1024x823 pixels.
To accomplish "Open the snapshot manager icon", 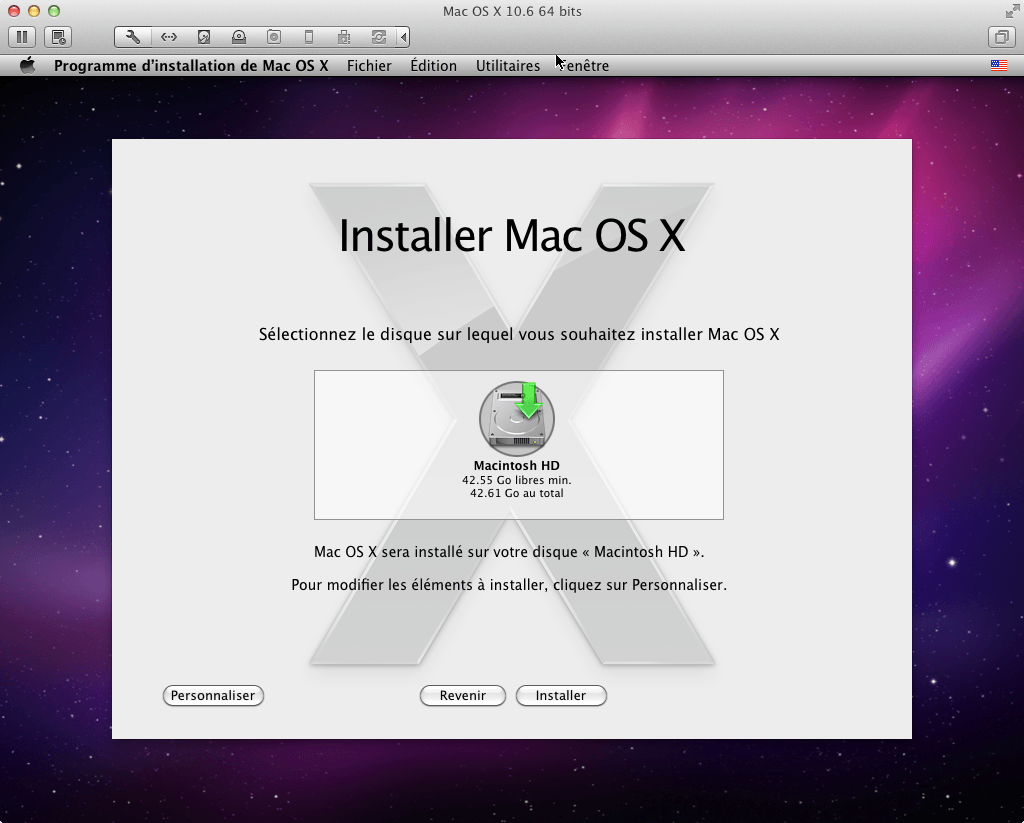I will [58, 37].
